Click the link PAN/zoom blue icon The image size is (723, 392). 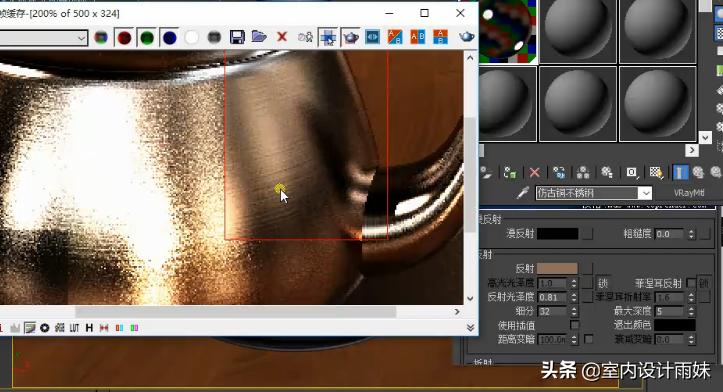point(373,37)
